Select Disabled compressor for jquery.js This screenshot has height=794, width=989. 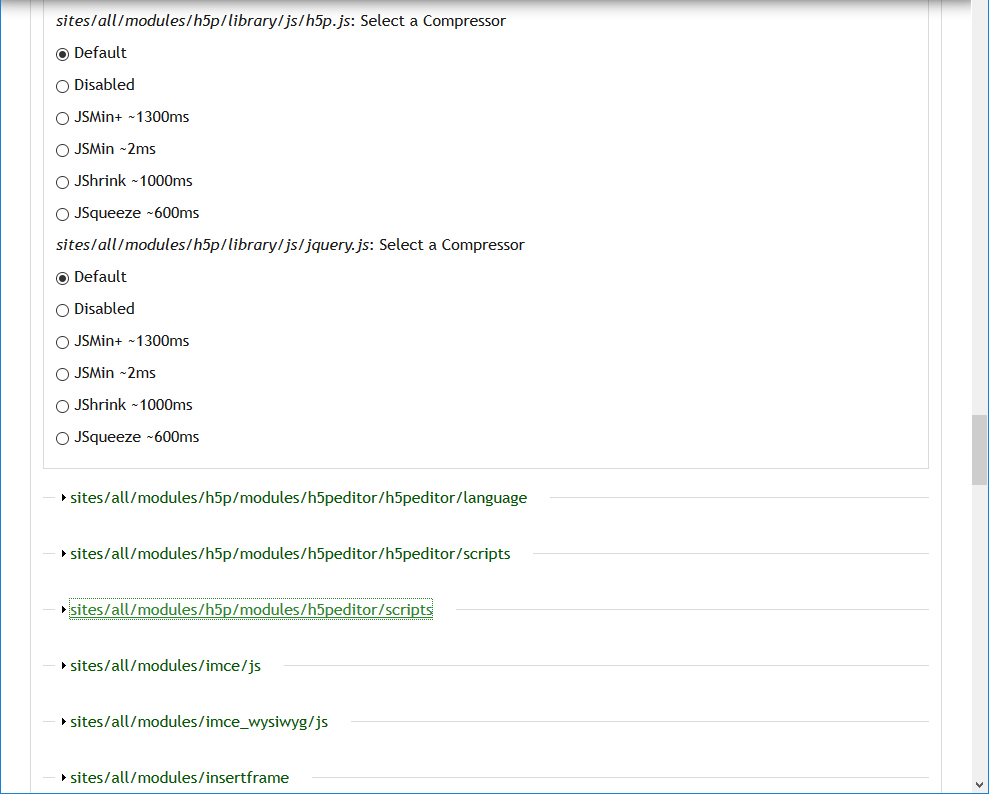point(62,310)
